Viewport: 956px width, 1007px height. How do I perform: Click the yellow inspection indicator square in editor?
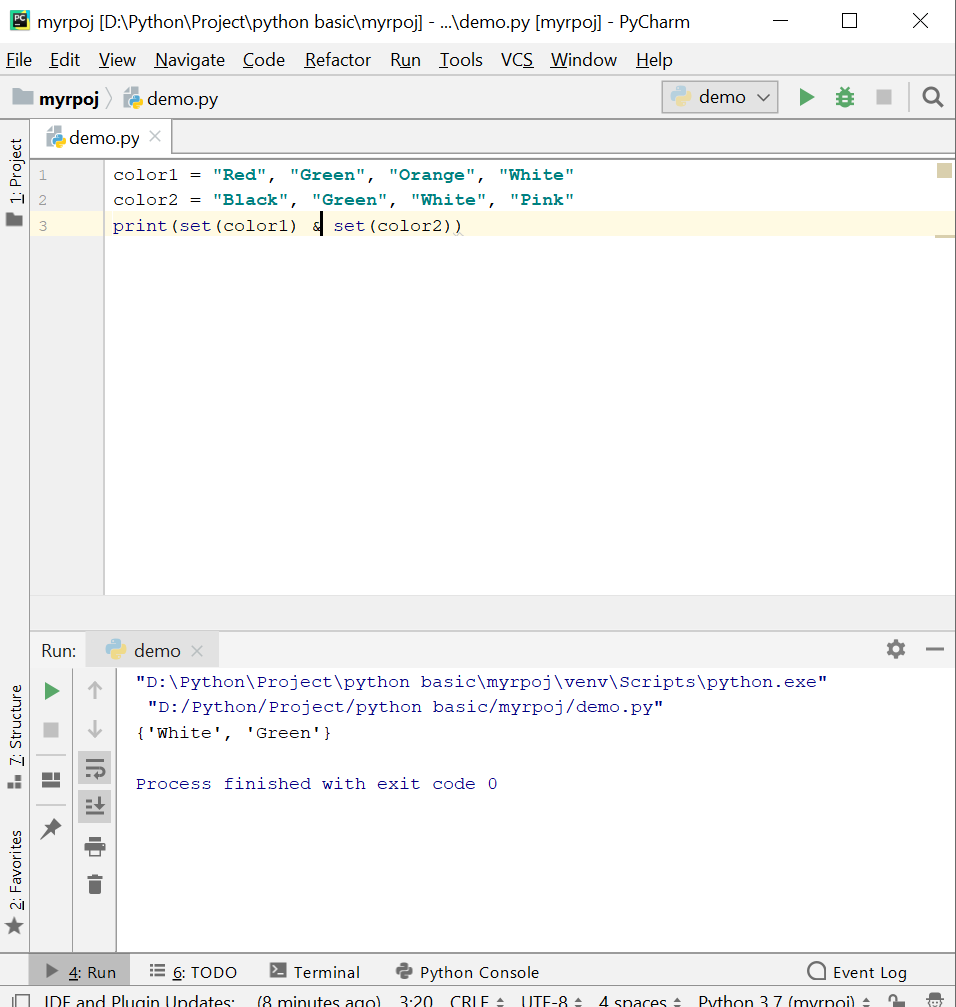pyautogui.click(x=944, y=171)
